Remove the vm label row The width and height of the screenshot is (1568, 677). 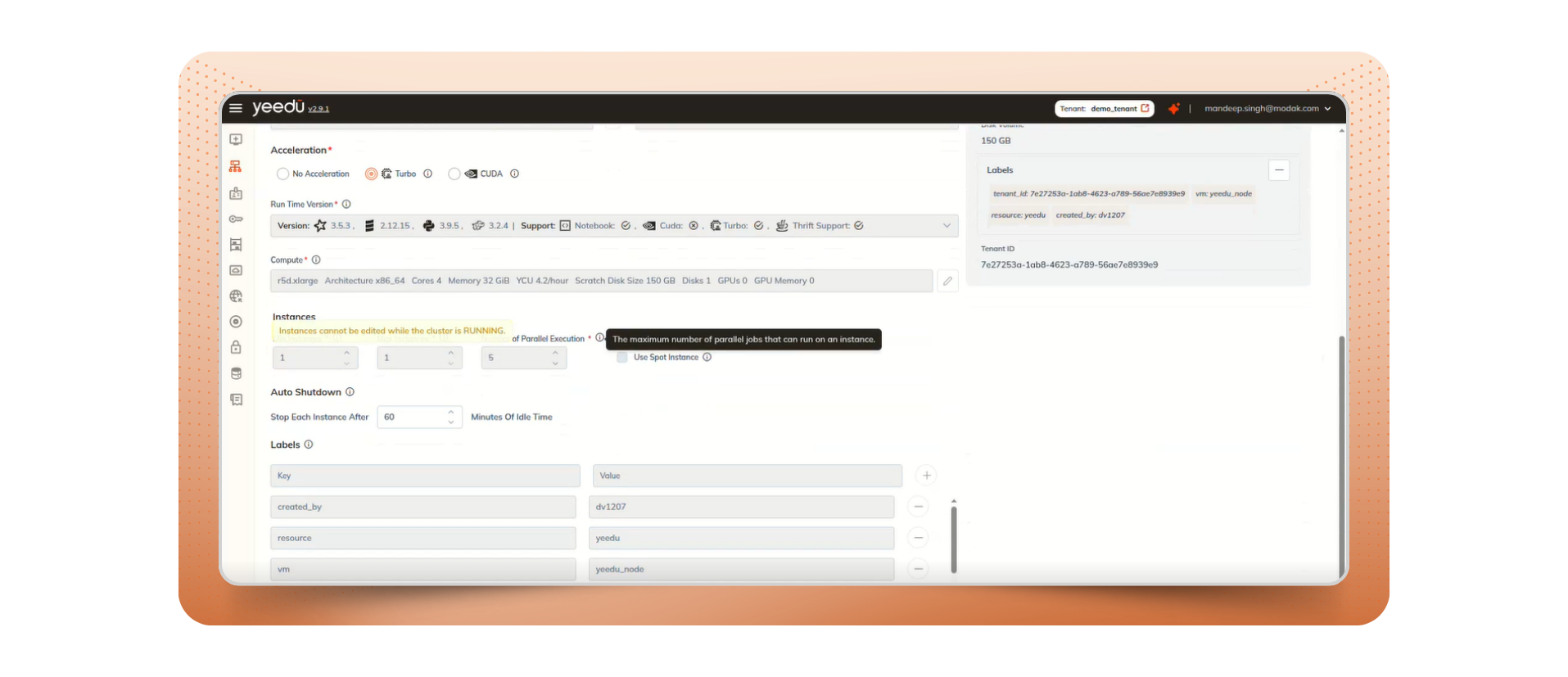pyautogui.click(x=919, y=569)
